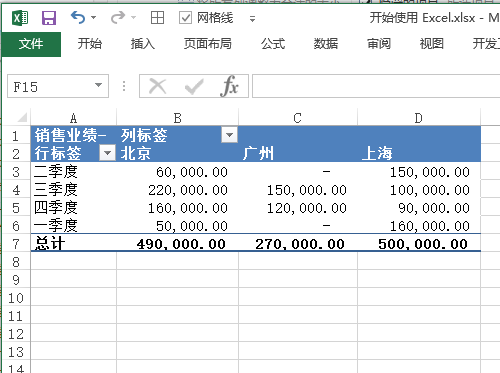The height and width of the screenshot is (373, 500).
Task: Open Insert Function with the fx icon
Action: 230,86
